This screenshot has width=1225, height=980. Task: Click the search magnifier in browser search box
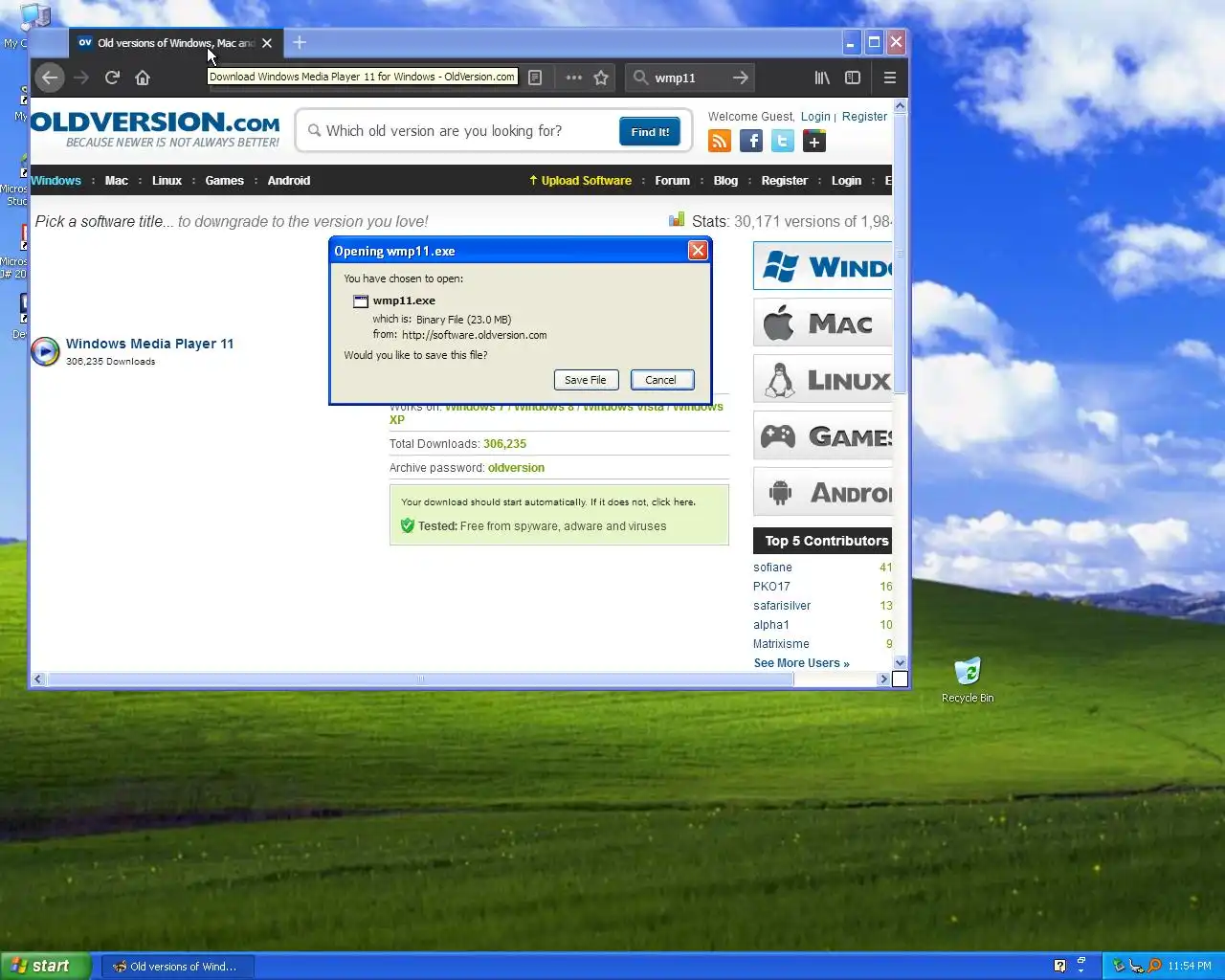(x=640, y=78)
